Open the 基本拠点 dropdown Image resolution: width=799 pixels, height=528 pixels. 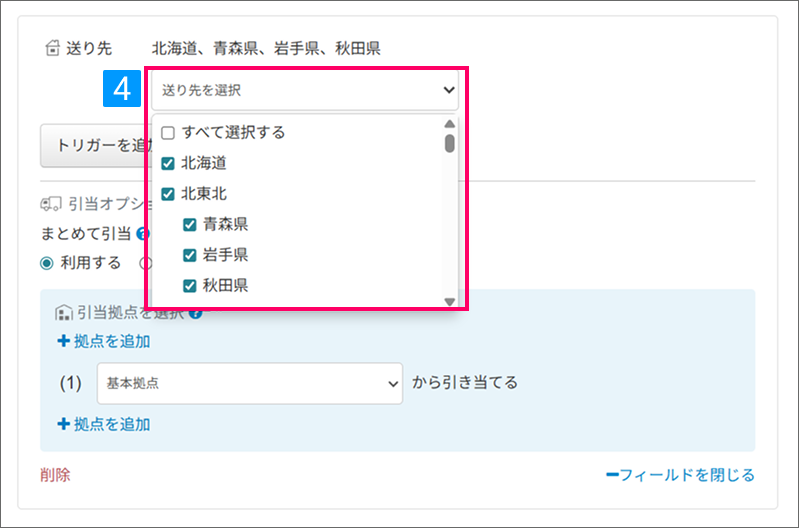click(249, 383)
